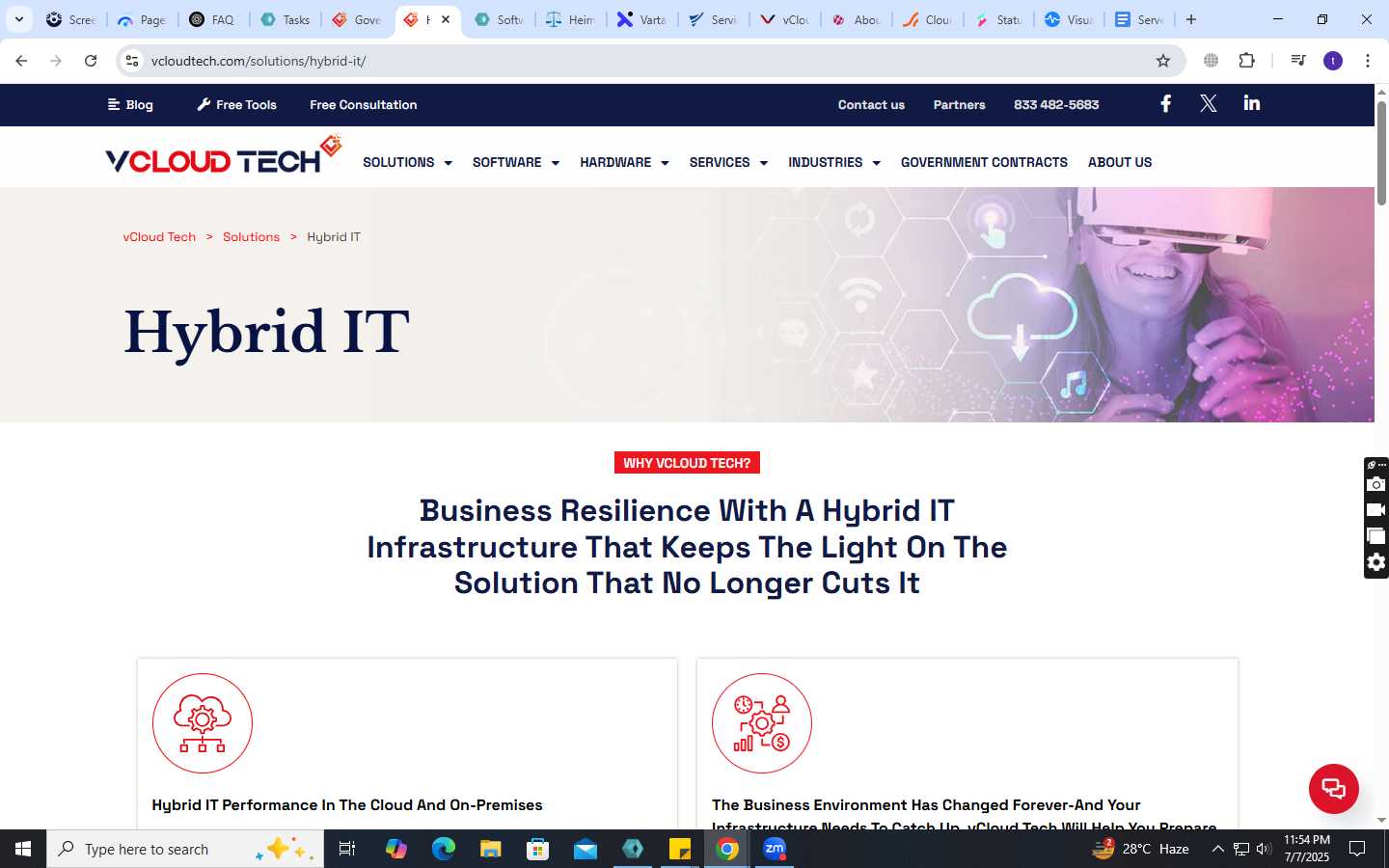This screenshot has height=868, width=1389.
Task: Click the business process icon on second card
Action: tap(762, 723)
